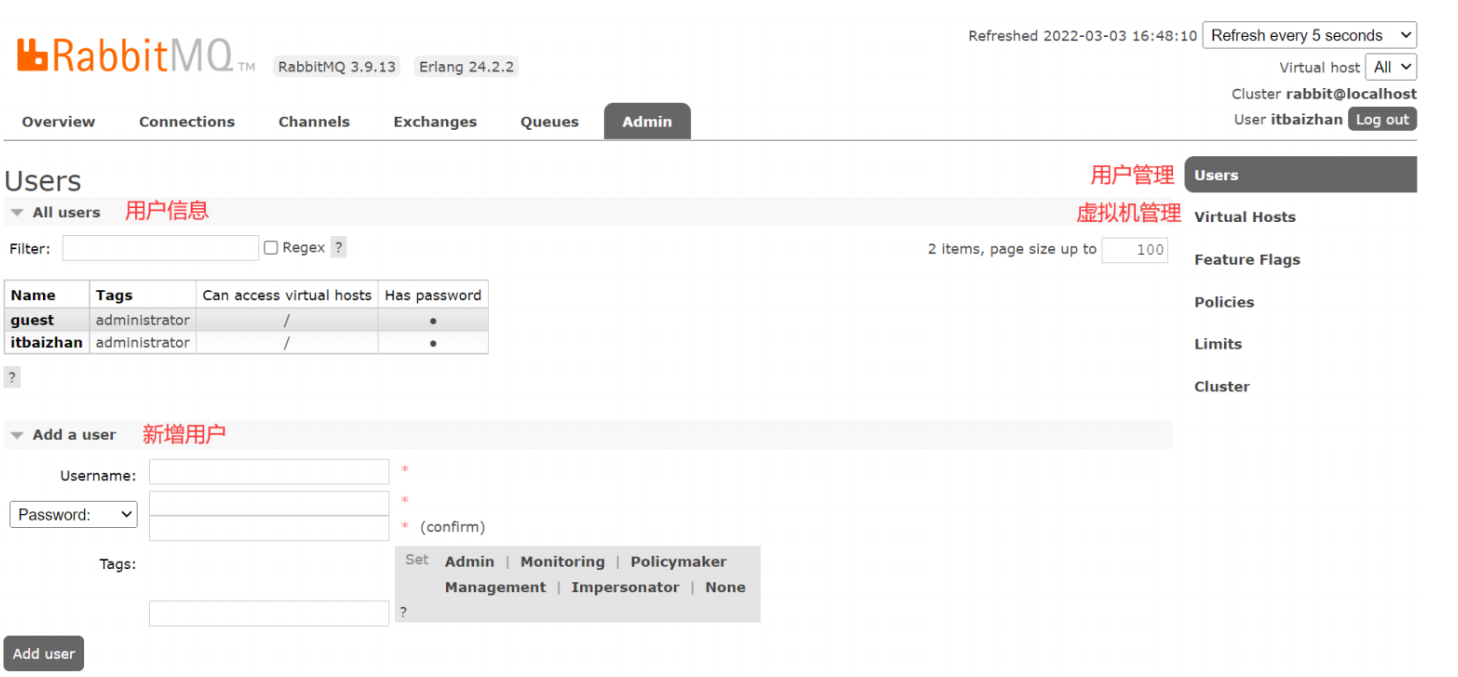Set the Impersonator tag

tap(625, 587)
